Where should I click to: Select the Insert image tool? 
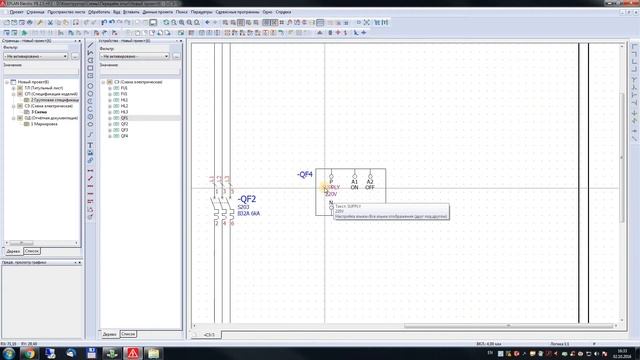(91, 153)
